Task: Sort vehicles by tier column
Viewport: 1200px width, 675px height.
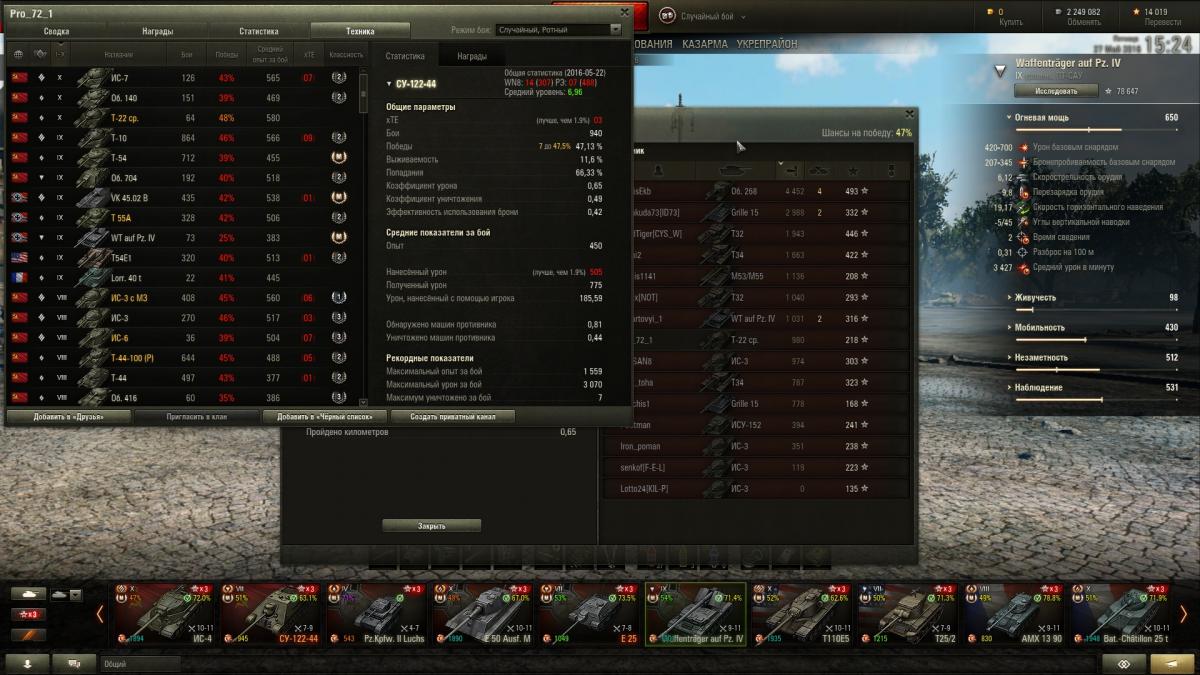Action: (x=60, y=54)
